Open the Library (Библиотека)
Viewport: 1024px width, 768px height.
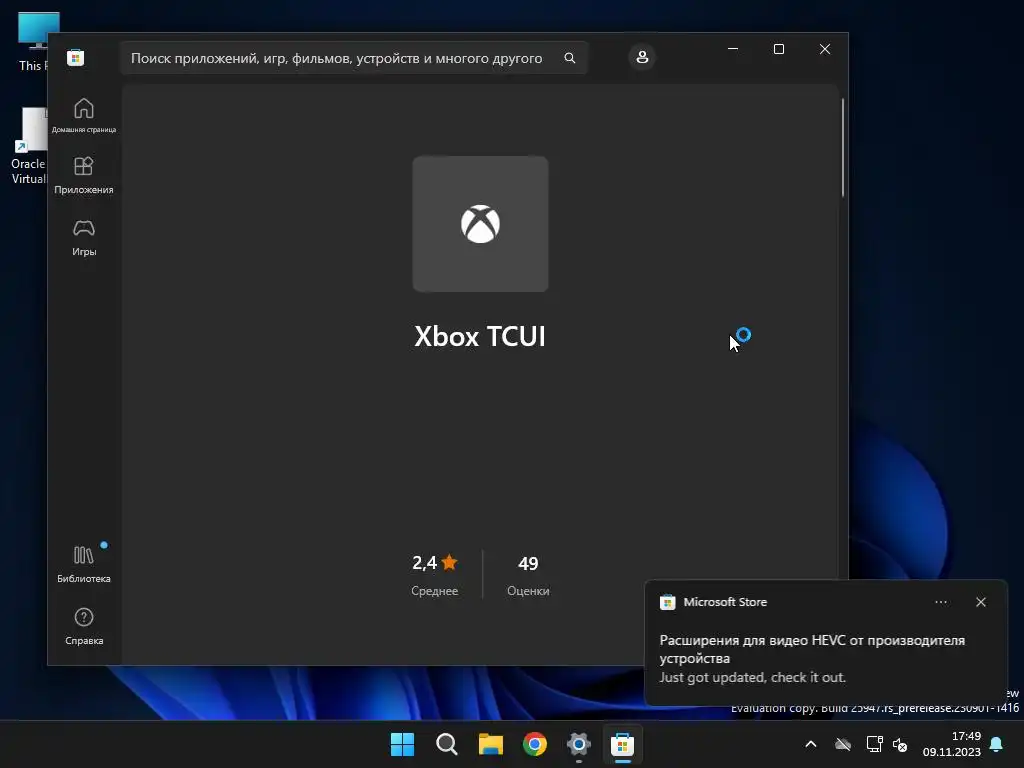point(84,564)
